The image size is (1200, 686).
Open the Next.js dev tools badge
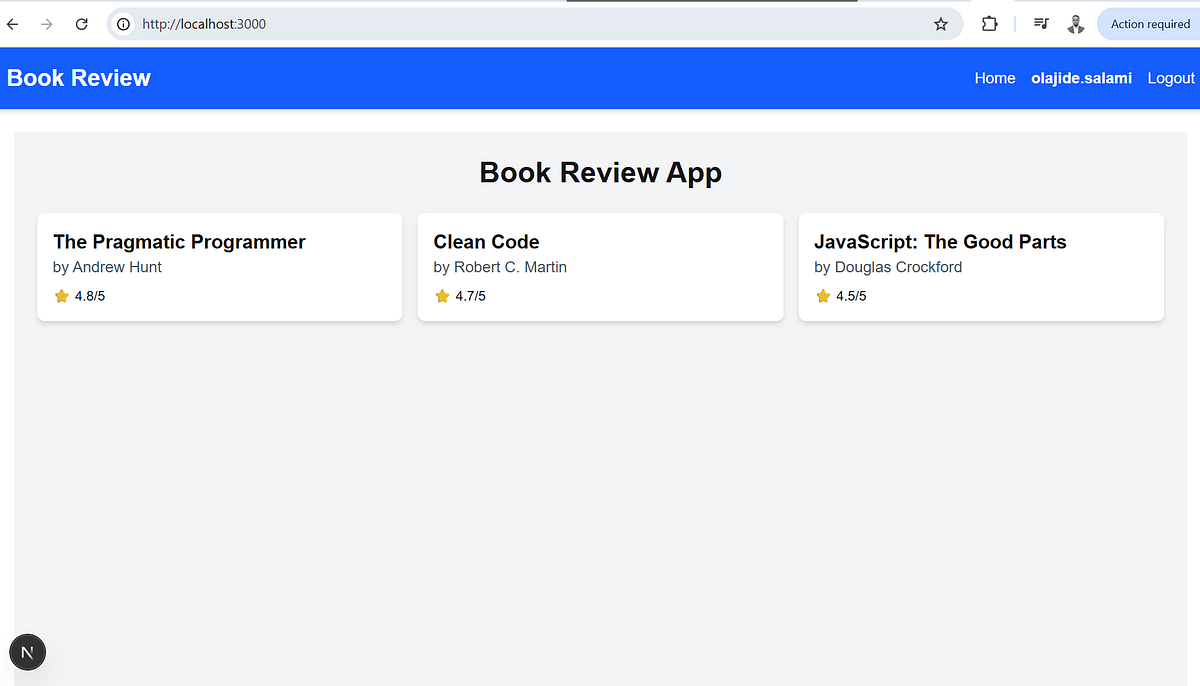[x=27, y=651]
